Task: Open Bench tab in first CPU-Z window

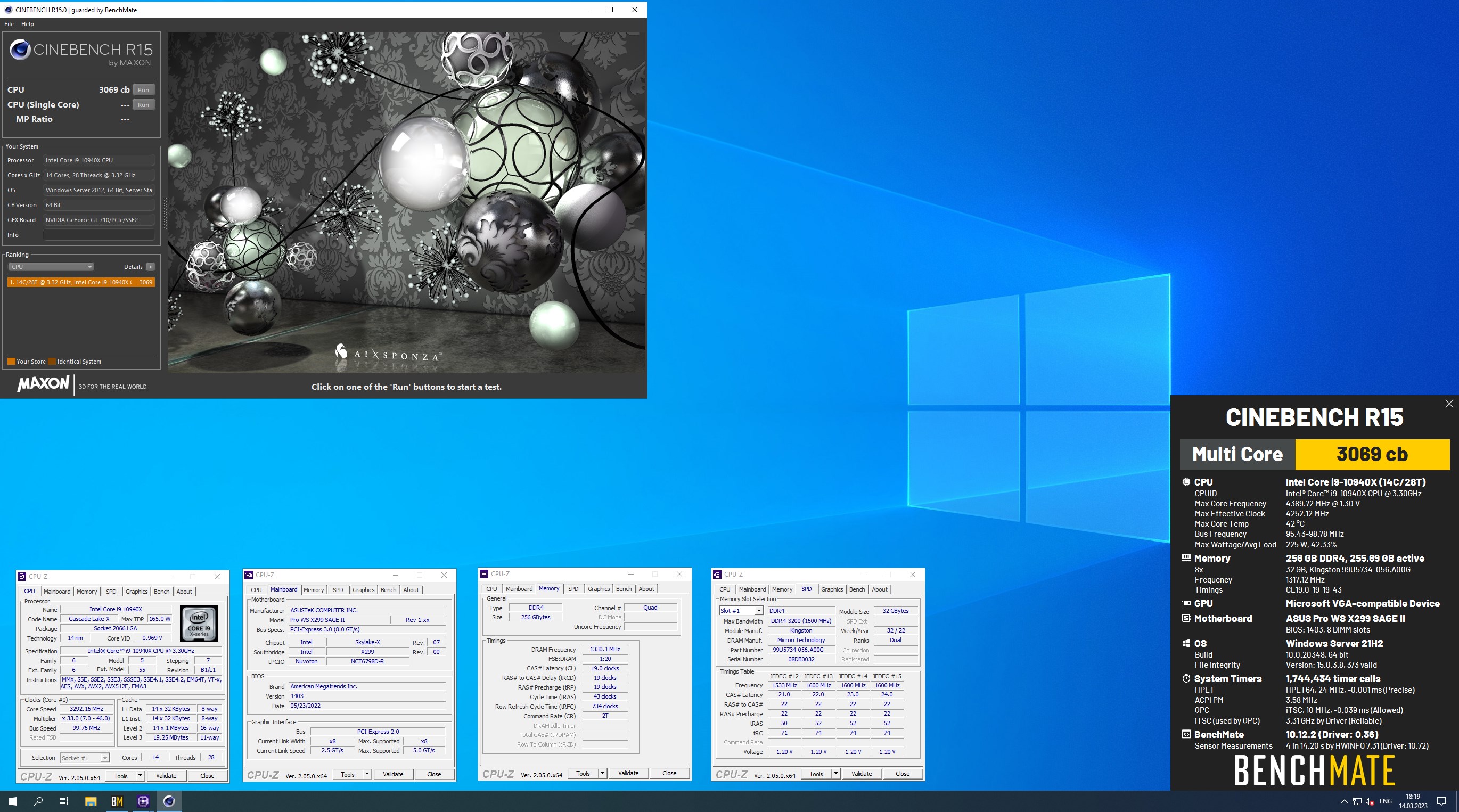Action: tap(161, 591)
